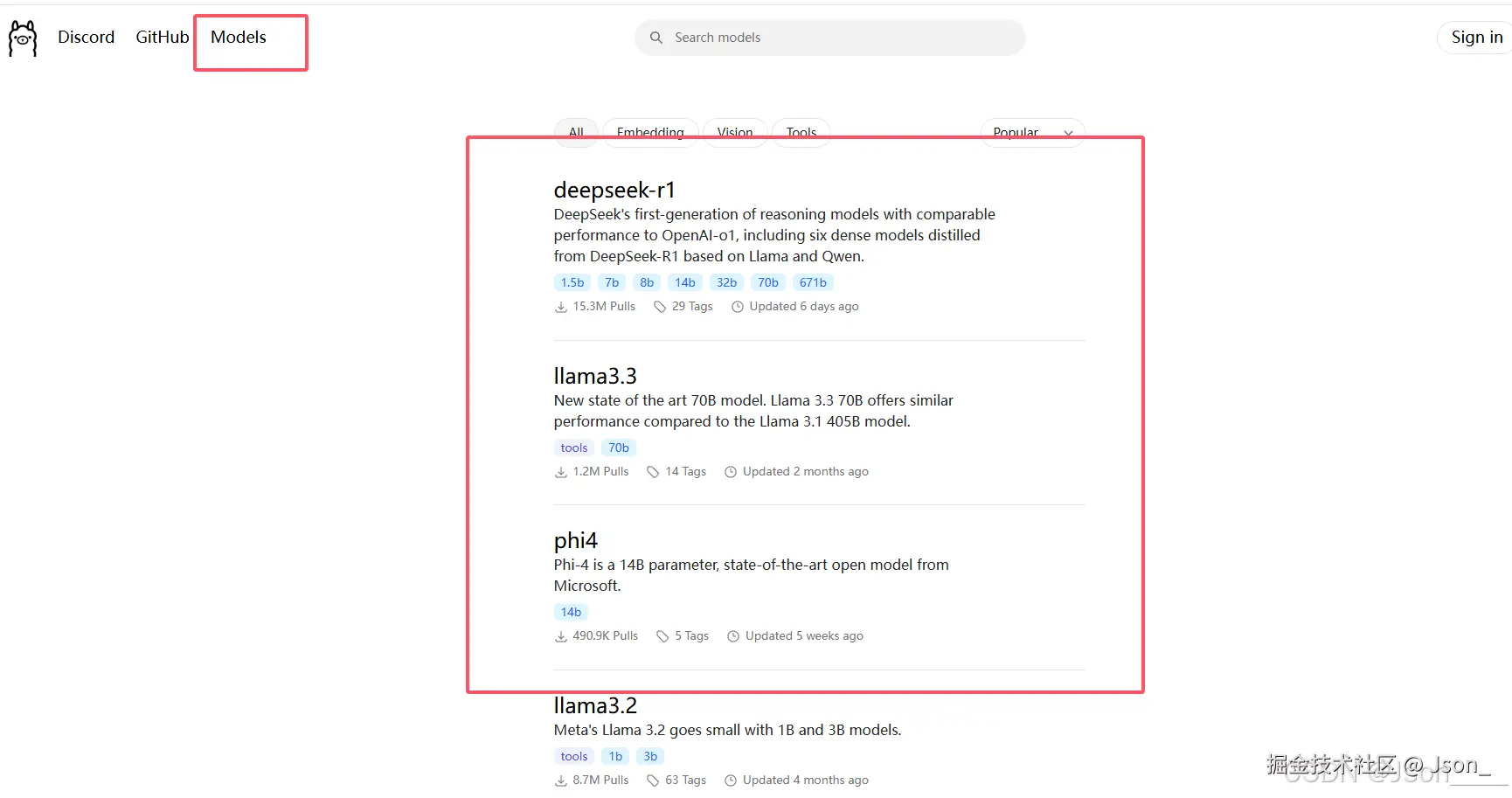Screen dimensions: 1512x798
Task: Click the tools tag of llama3.2
Action: point(574,756)
